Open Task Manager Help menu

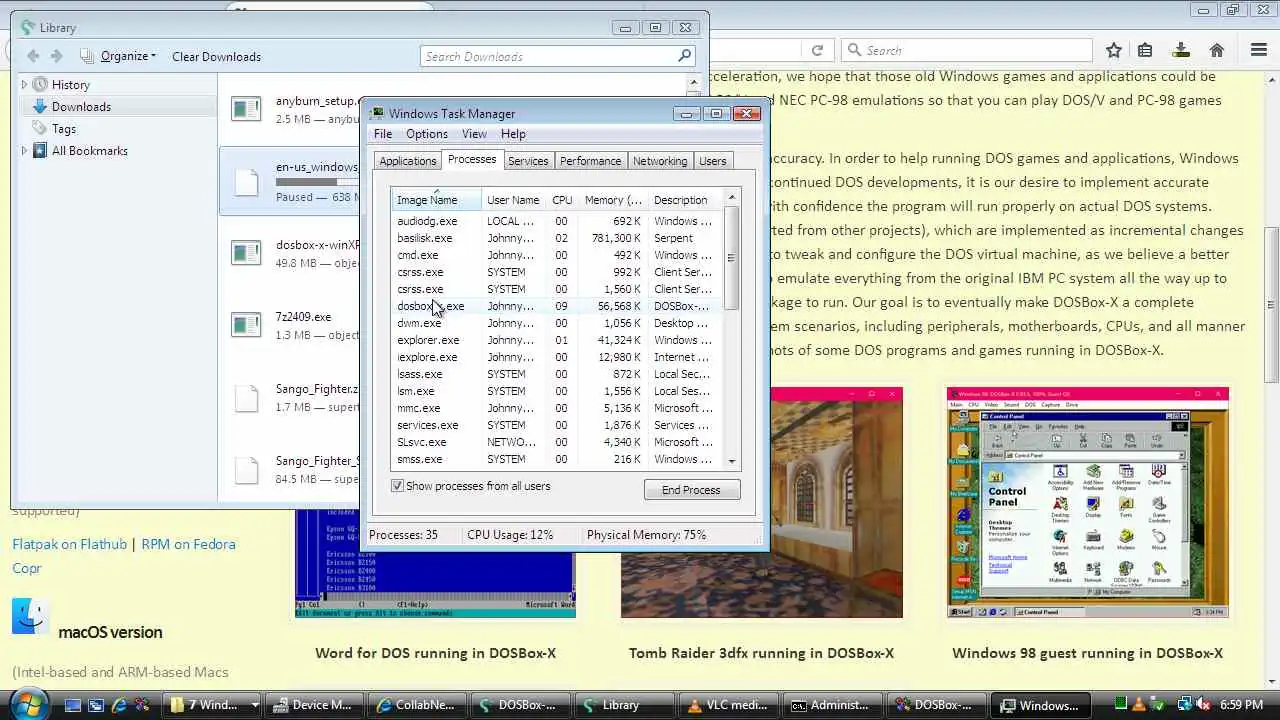513,134
